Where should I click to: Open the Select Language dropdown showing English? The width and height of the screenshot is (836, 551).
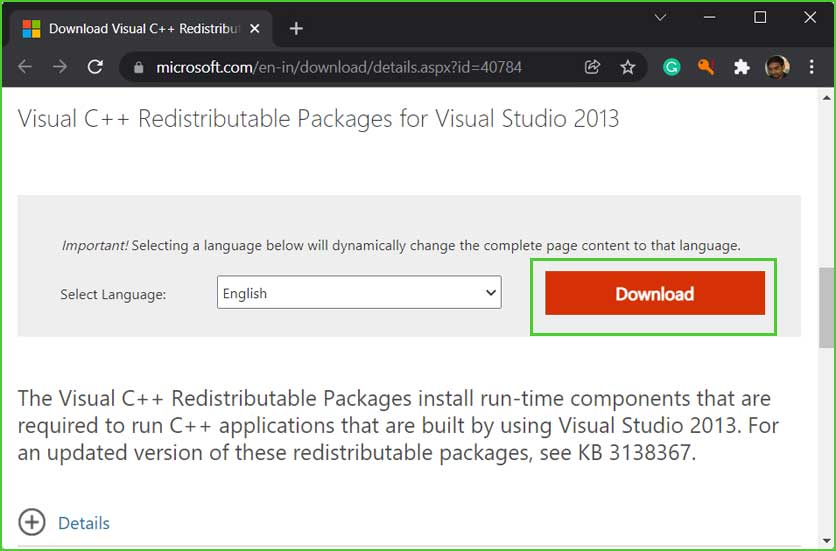click(359, 292)
